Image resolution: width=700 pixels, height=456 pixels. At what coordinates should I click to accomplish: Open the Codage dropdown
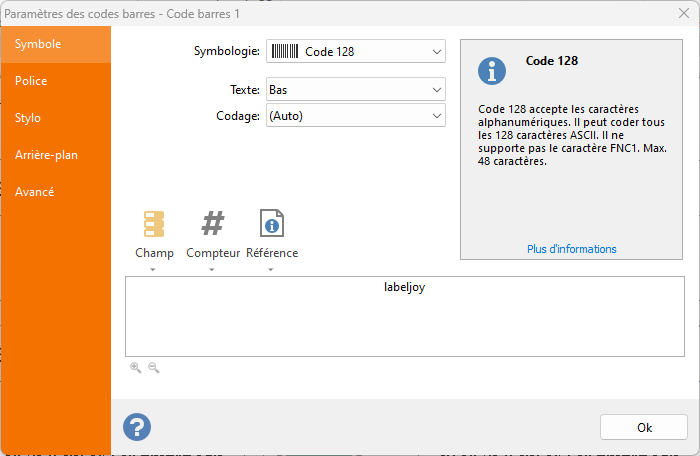(x=436, y=116)
